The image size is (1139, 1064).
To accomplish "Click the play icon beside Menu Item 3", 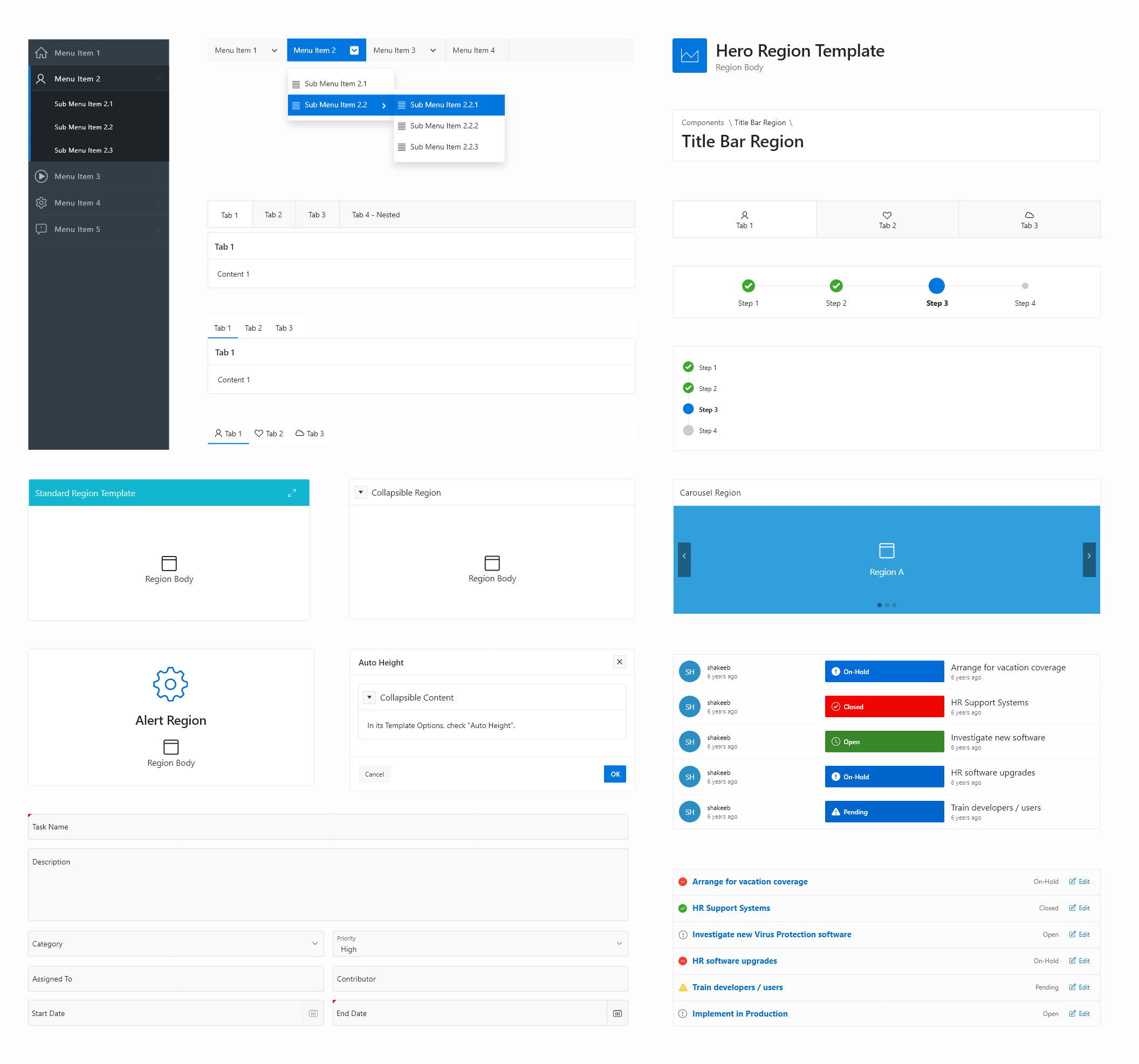I will [x=40, y=176].
